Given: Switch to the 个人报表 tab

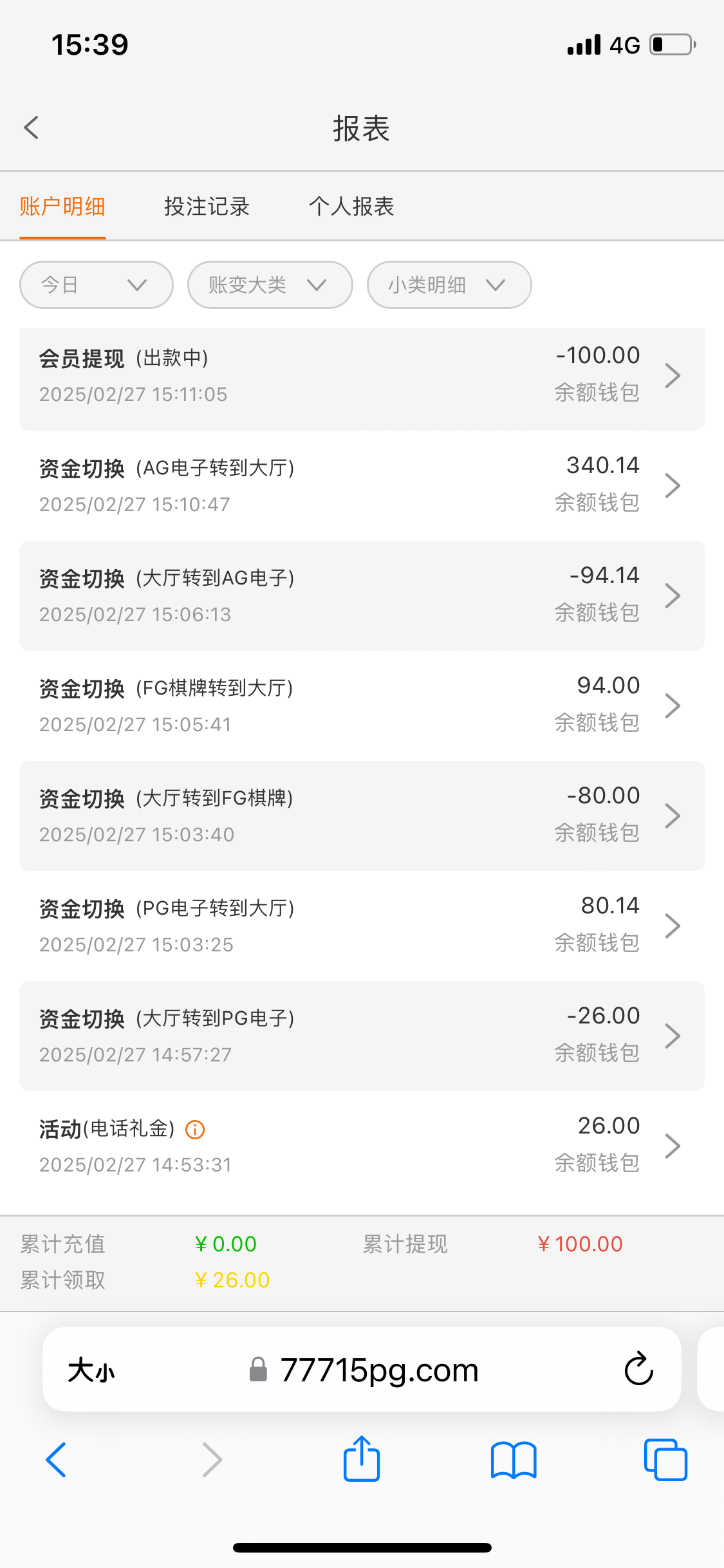Looking at the screenshot, I should click(351, 207).
